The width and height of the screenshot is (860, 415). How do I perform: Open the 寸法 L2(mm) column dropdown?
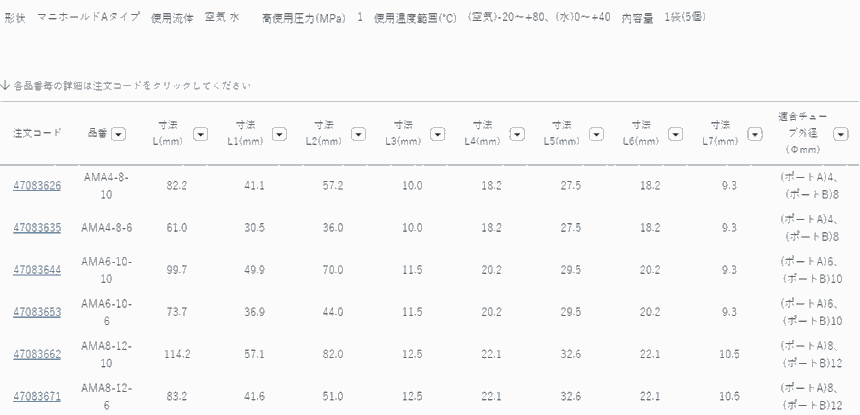(x=359, y=133)
